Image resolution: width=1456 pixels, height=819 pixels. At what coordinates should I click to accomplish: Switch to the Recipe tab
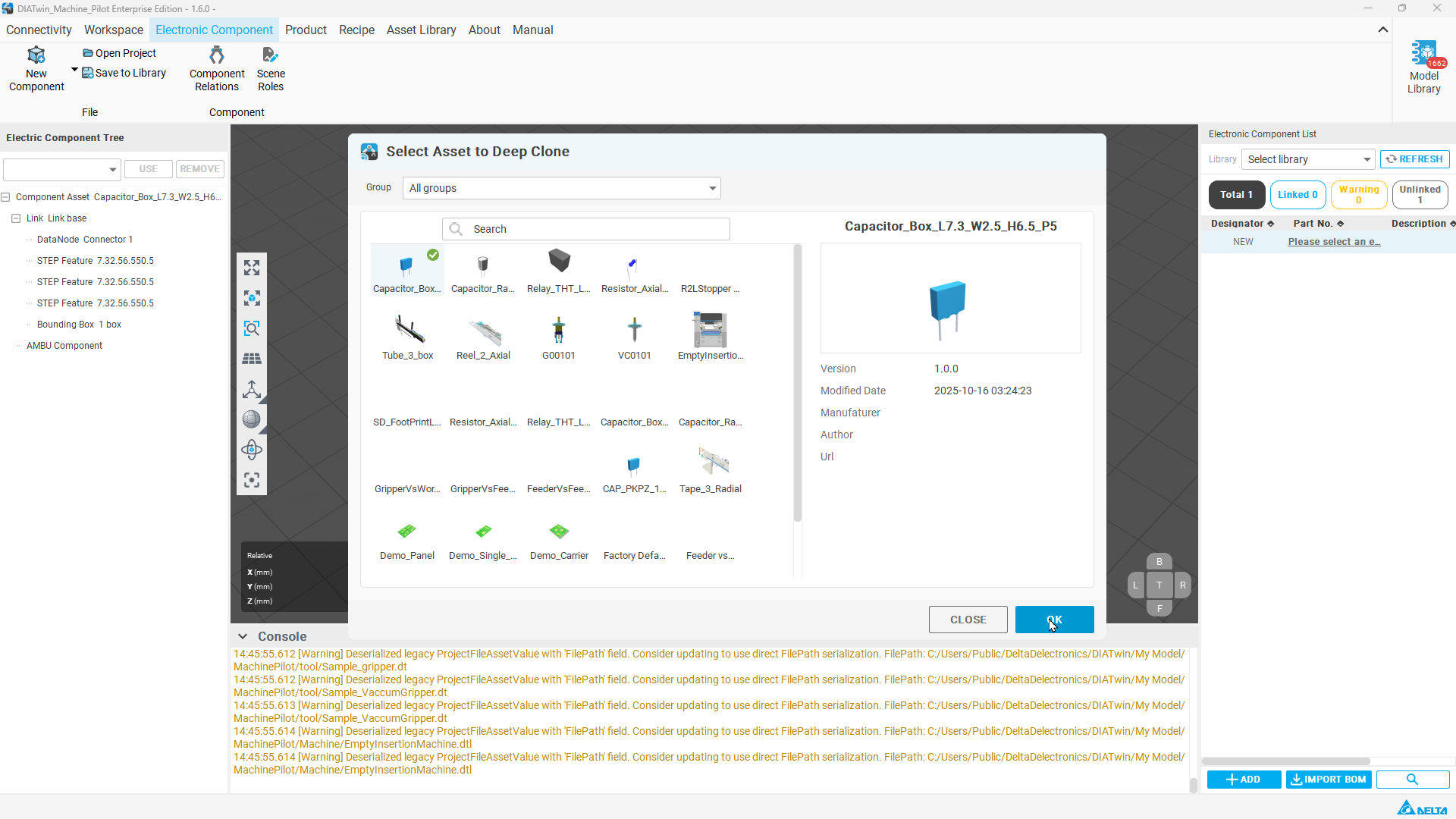tap(356, 30)
